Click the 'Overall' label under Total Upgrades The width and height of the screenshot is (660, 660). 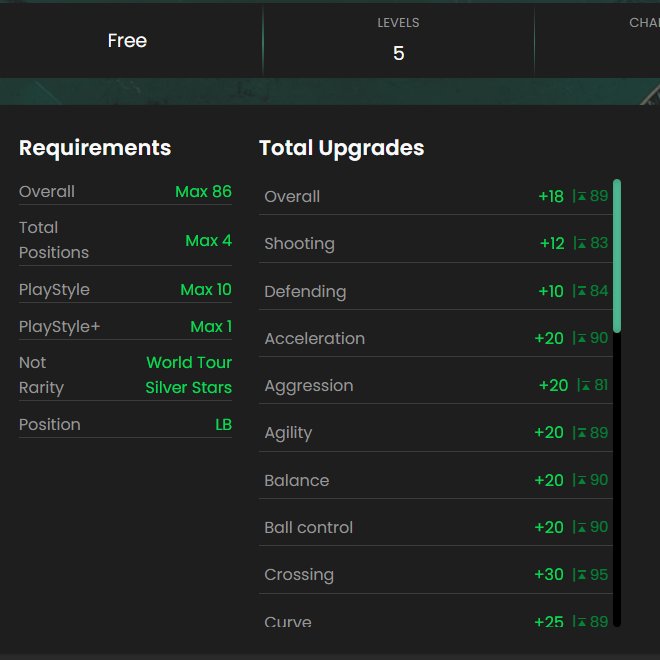(292, 197)
